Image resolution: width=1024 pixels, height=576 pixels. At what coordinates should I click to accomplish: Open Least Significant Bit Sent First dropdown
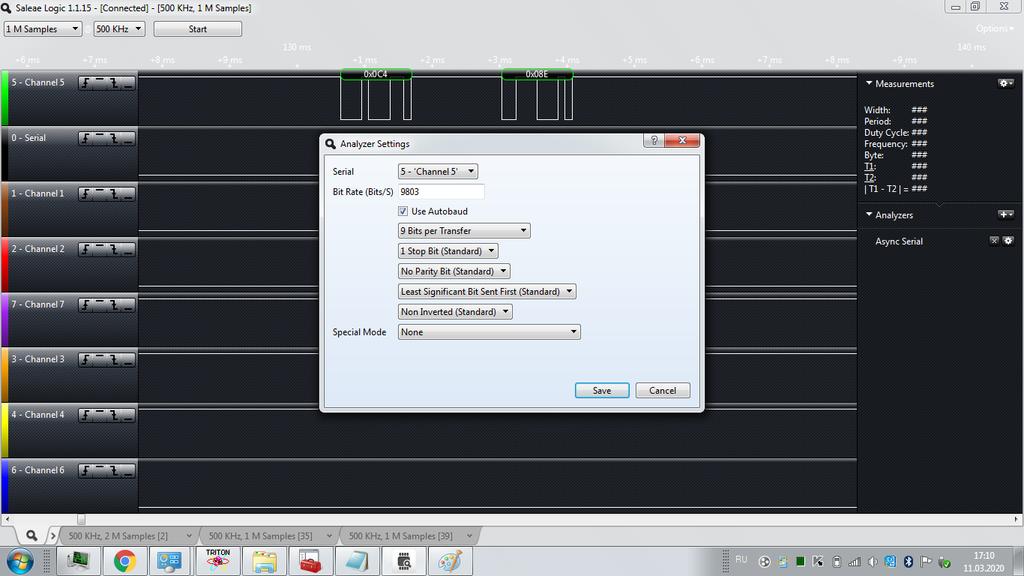coord(487,292)
